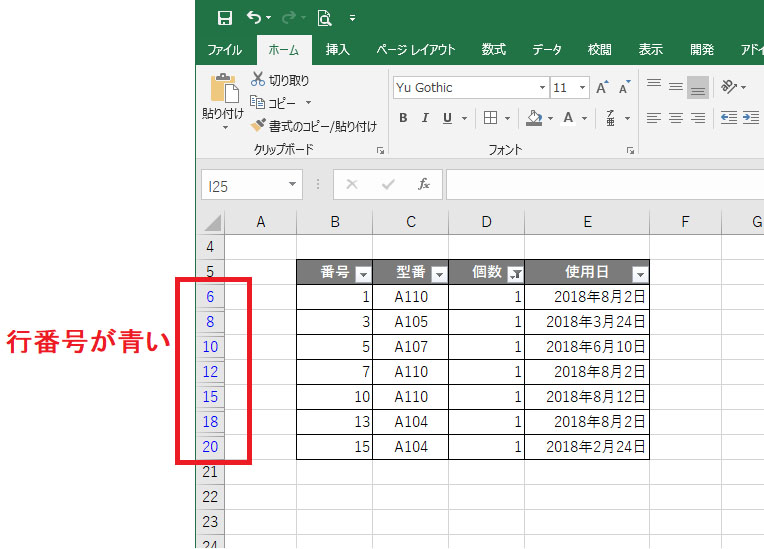Decrease font size with smaller A icon
This screenshot has width=764, height=549.
[624, 87]
